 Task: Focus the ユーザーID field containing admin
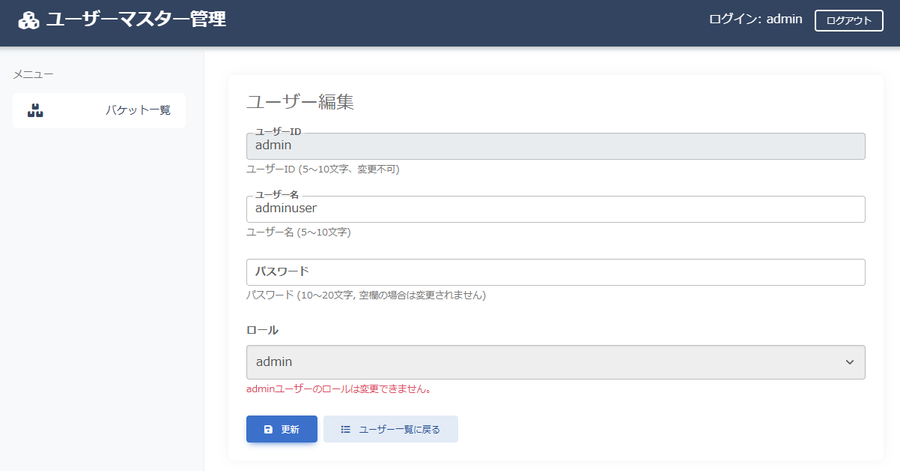(556, 146)
